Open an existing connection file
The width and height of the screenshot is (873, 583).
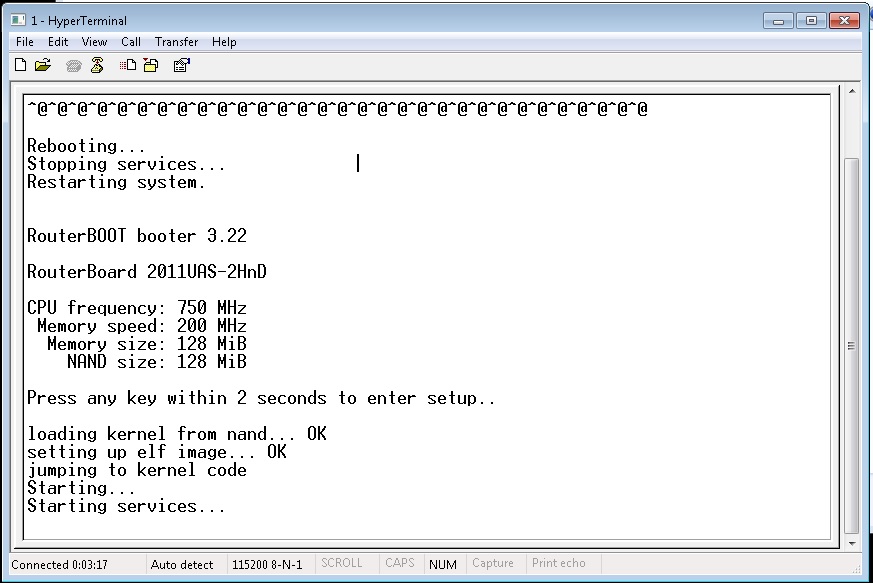click(x=42, y=64)
